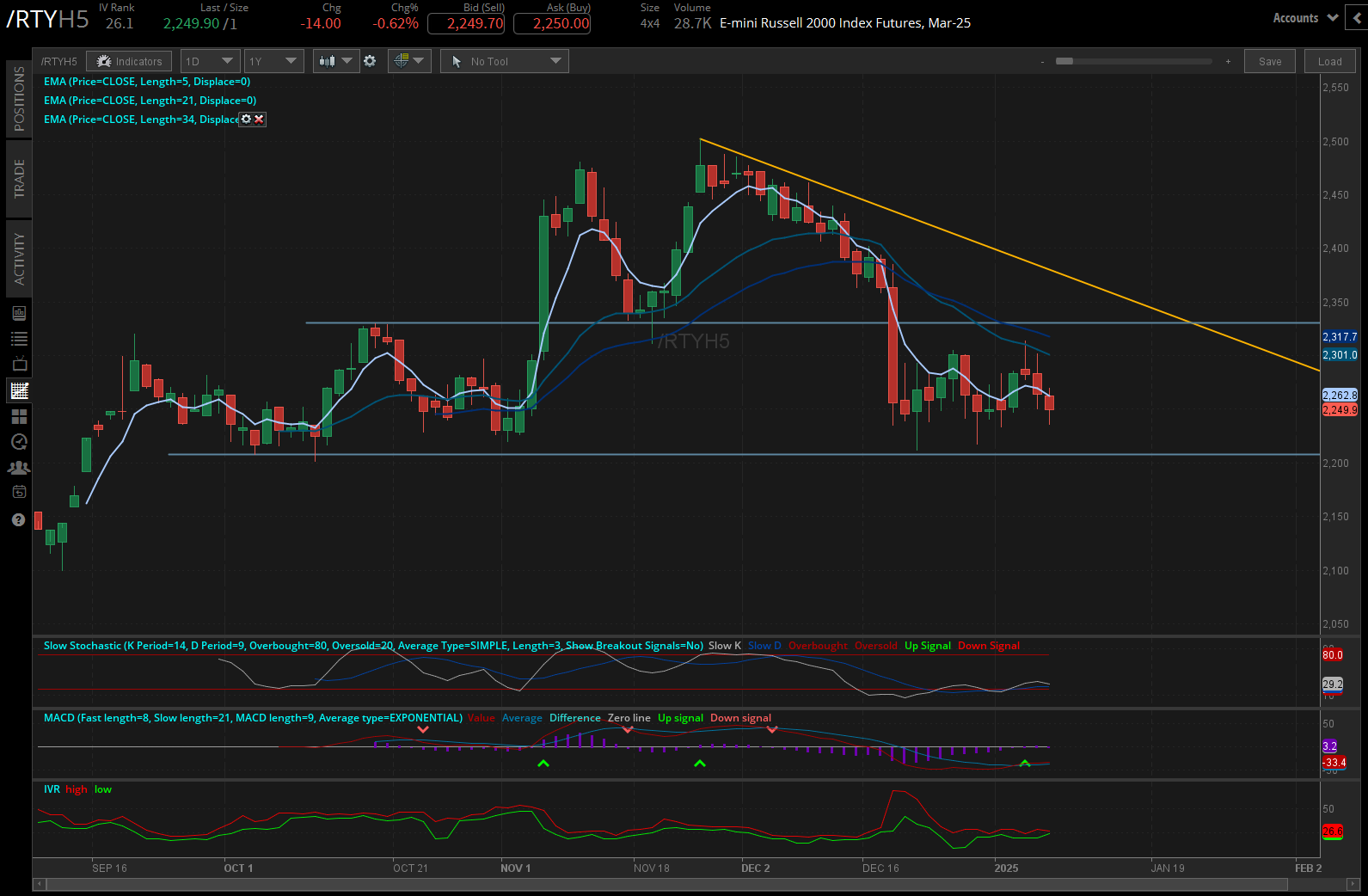Click the Indicators button
Screen dimensions: 1368x896
point(130,61)
